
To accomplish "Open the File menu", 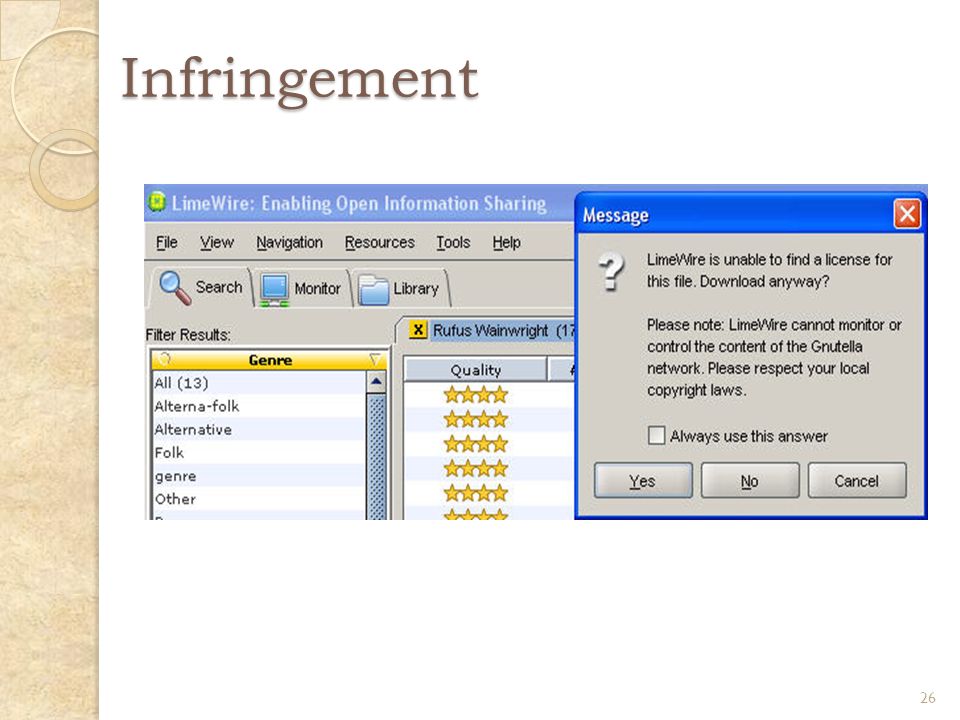I will click(167, 242).
